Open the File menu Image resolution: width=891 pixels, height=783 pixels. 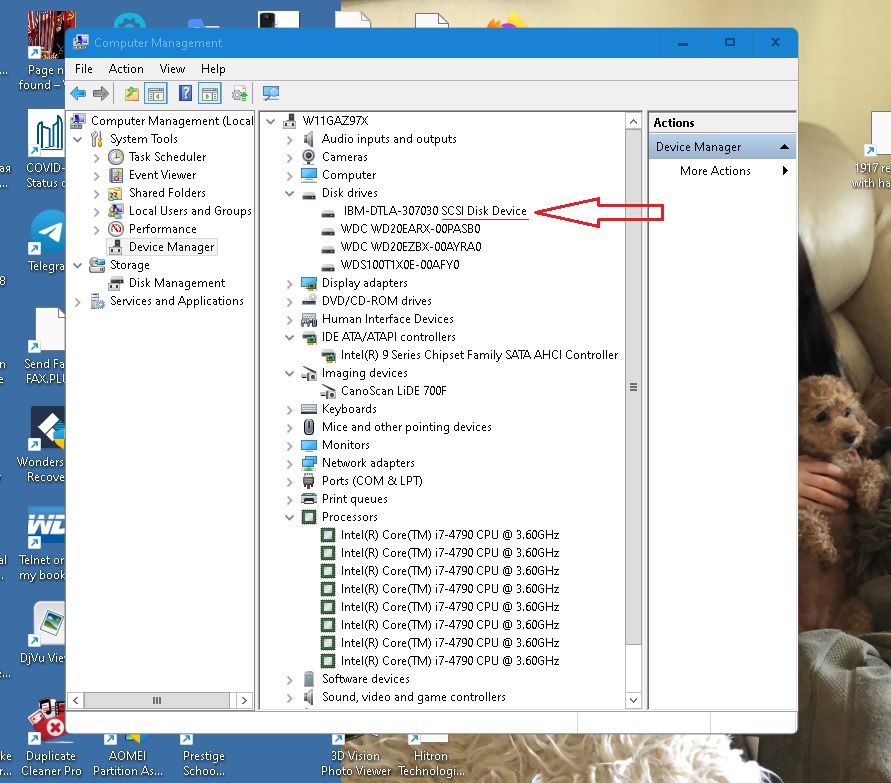pos(84,69)
